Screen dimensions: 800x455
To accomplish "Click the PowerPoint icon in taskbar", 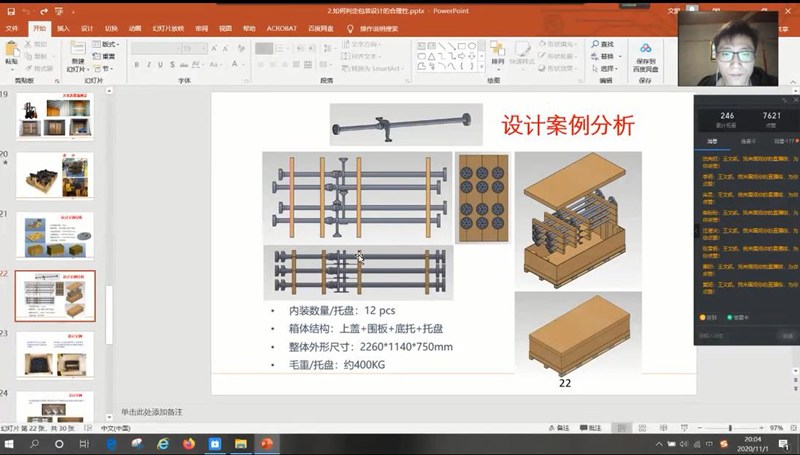I will point(267,443).
